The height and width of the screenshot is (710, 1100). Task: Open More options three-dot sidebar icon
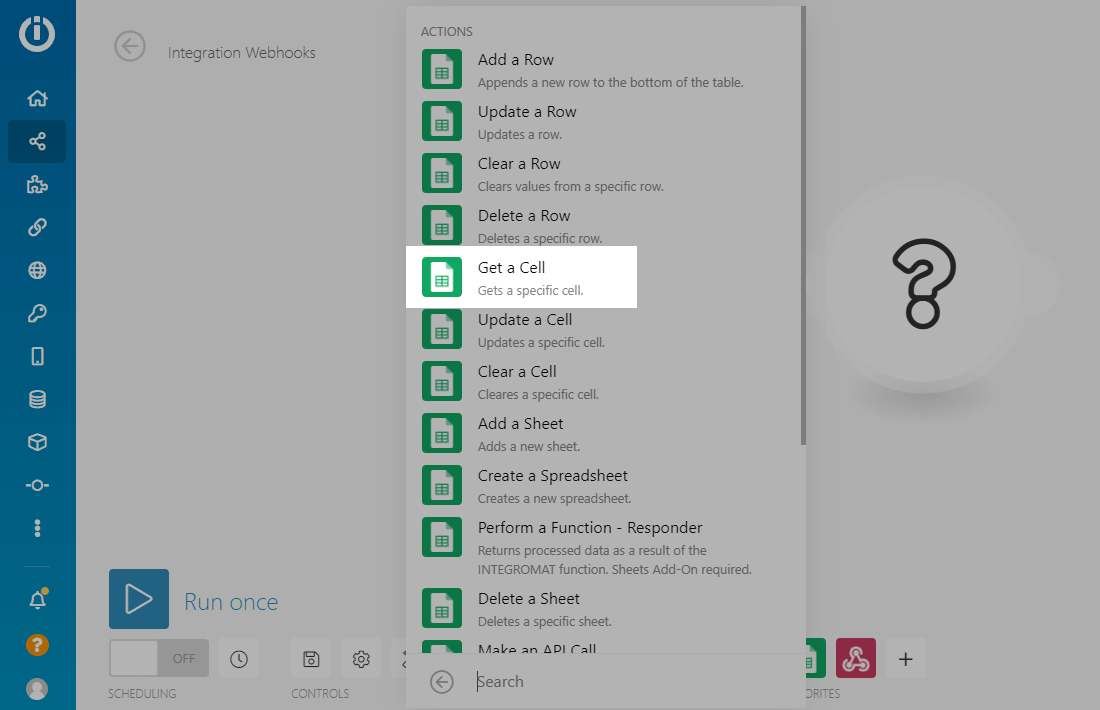point(37,528)
